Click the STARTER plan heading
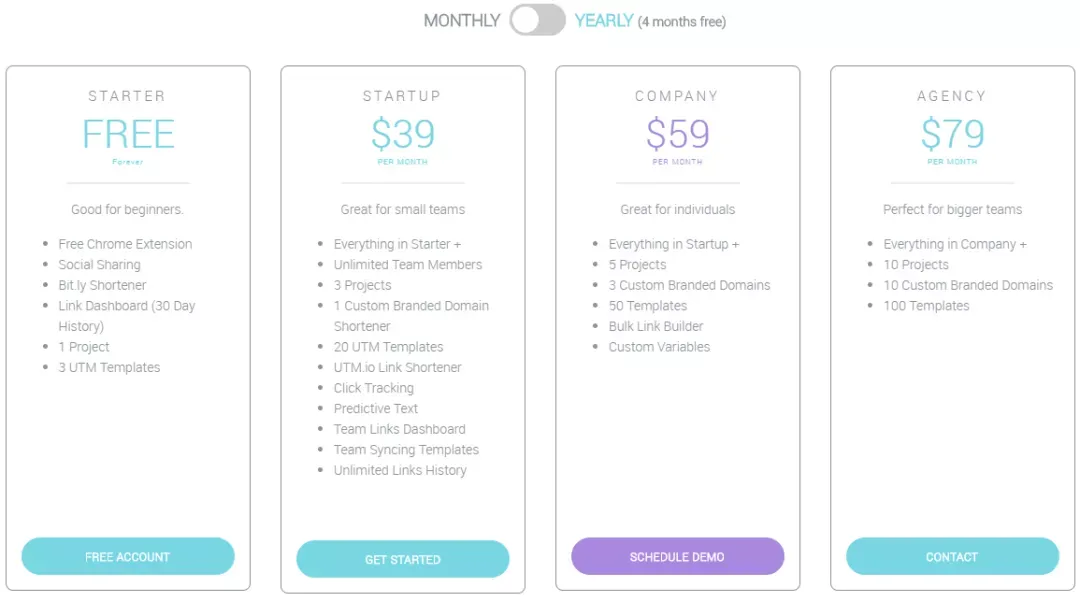This screenshot has height=616, width=1080. 127,96
